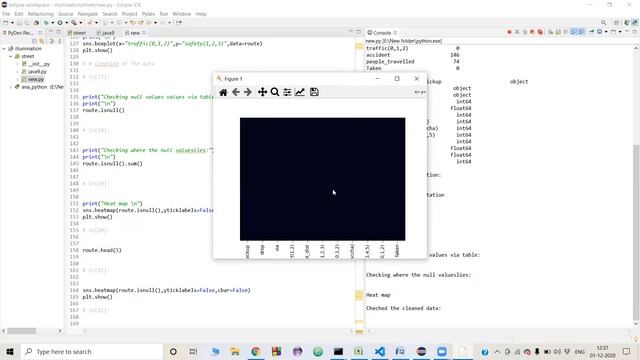Click the Debug bug icon in toolbar

pyautogui.click(x=46, y=23)
